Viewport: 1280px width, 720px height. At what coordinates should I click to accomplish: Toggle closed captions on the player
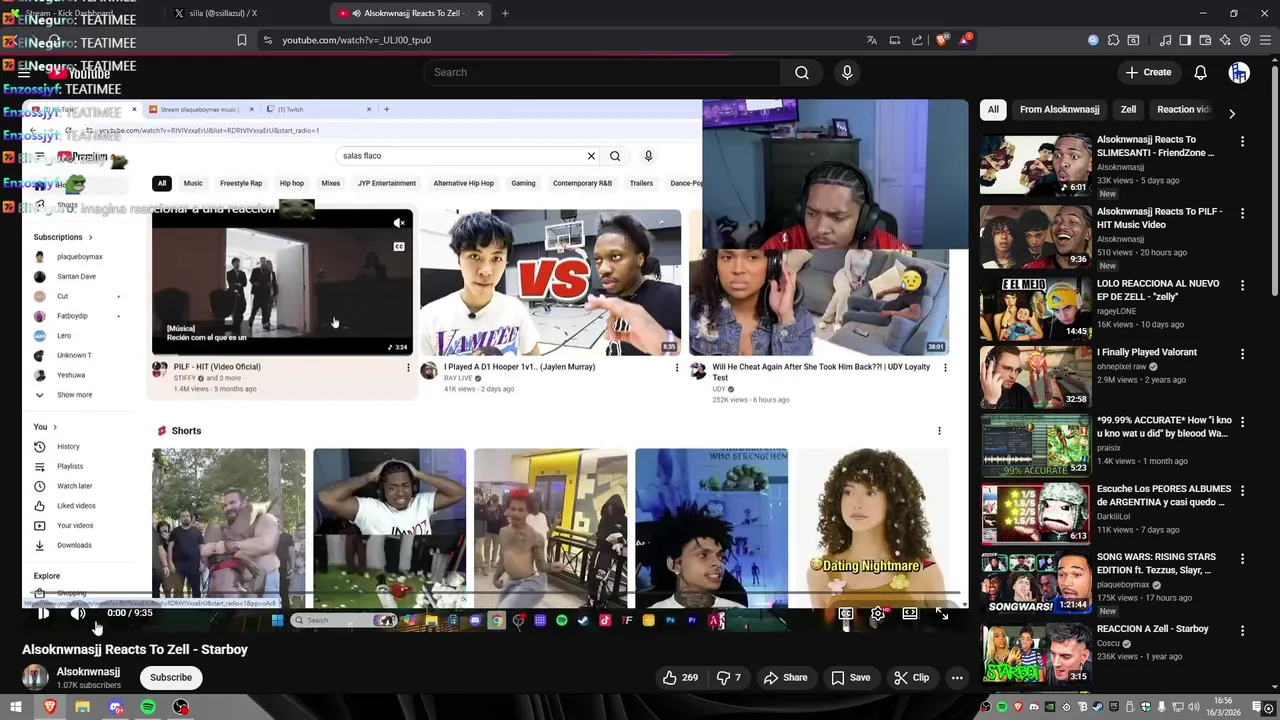[x=846, y=614]
